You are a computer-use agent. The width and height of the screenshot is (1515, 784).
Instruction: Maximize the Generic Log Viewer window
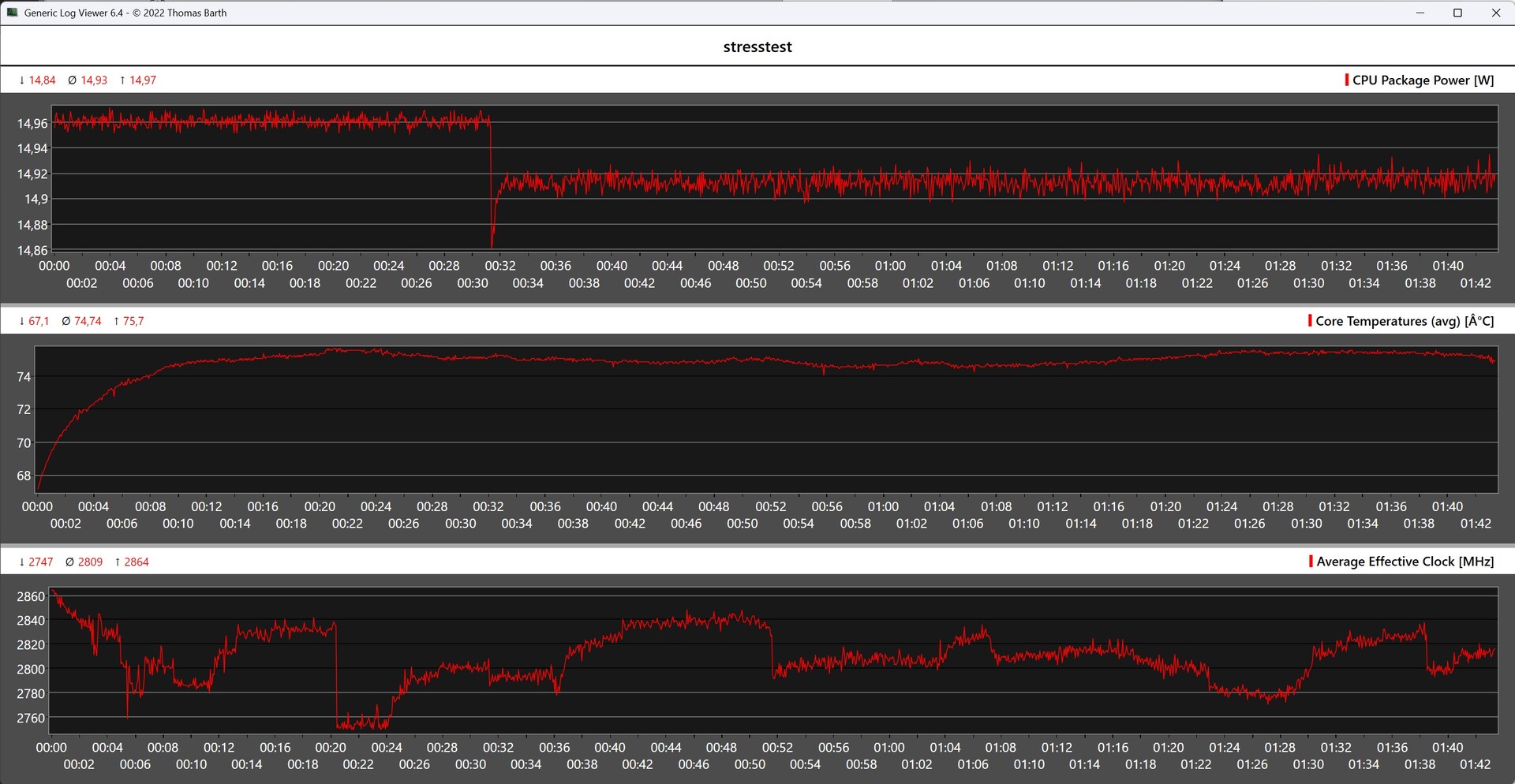pyautogui.click(x=1458, y=13)
